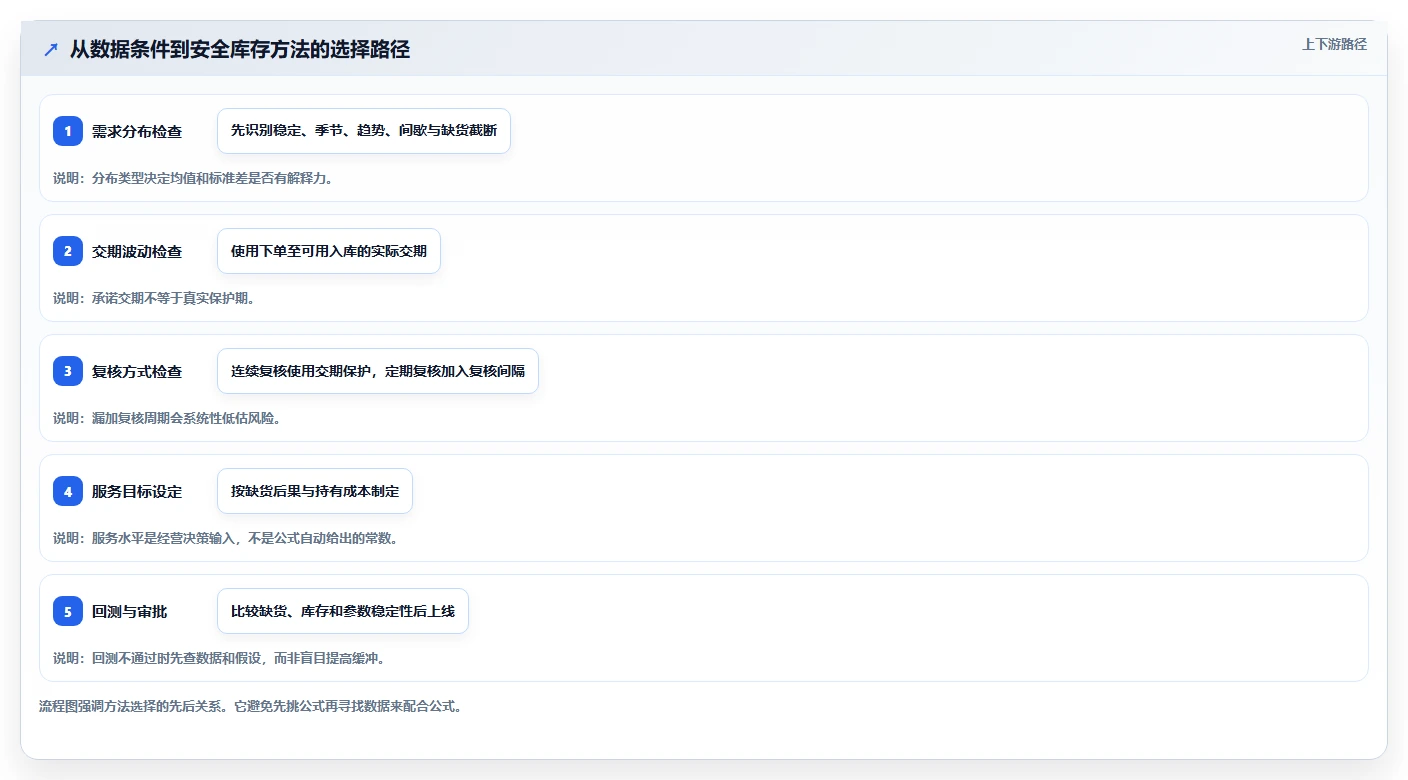Click the 比较缺货、库存和参数稳定性后上线 box
The image size is (1408, 780).
coord(343,611)
